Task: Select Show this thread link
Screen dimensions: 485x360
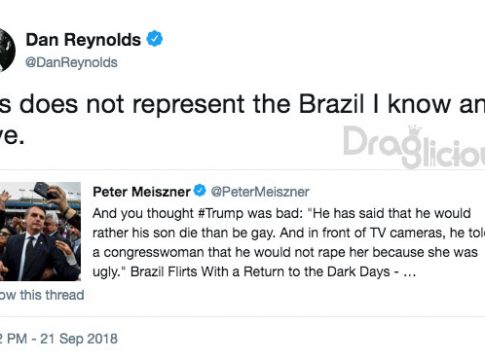Action: point(42,295)
